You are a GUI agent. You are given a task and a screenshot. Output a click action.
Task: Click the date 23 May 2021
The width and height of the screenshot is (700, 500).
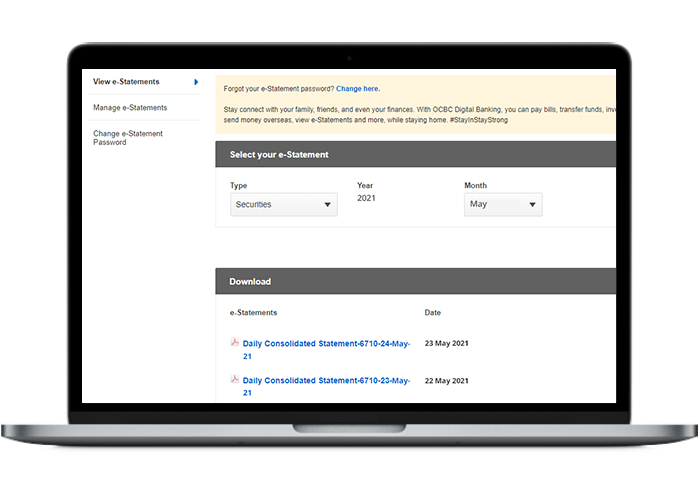[446, 343]
